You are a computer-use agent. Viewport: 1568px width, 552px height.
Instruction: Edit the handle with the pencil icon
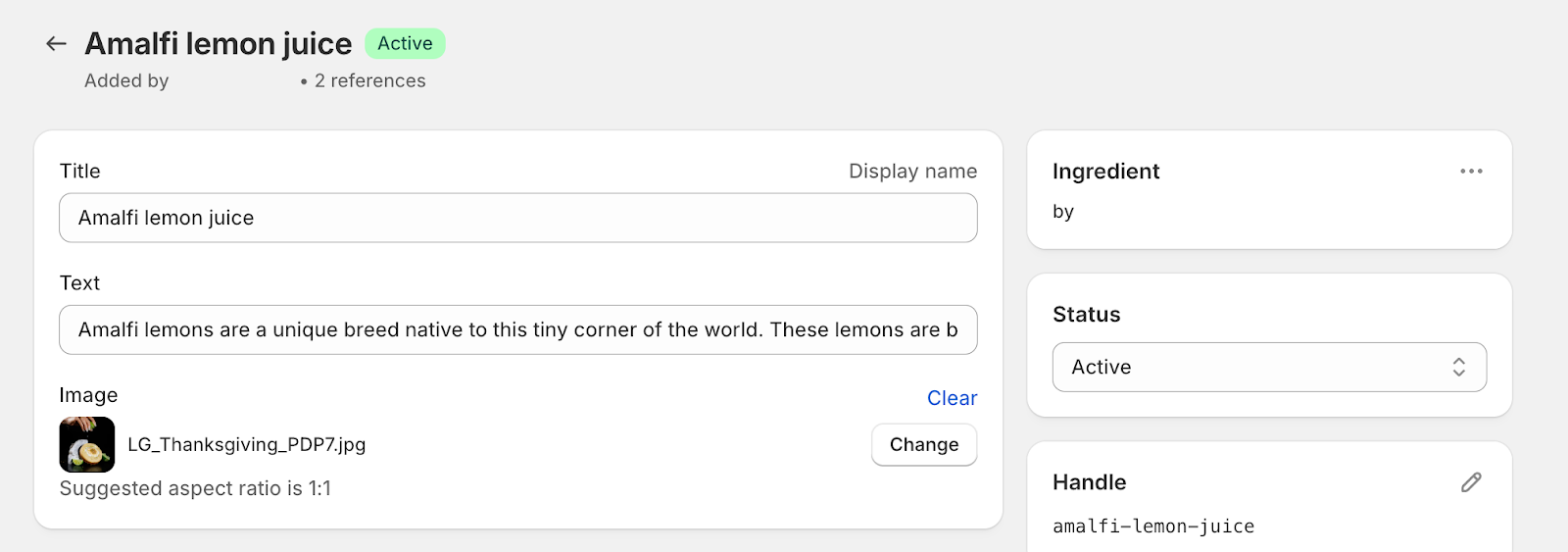click(x=1471, y=482)
